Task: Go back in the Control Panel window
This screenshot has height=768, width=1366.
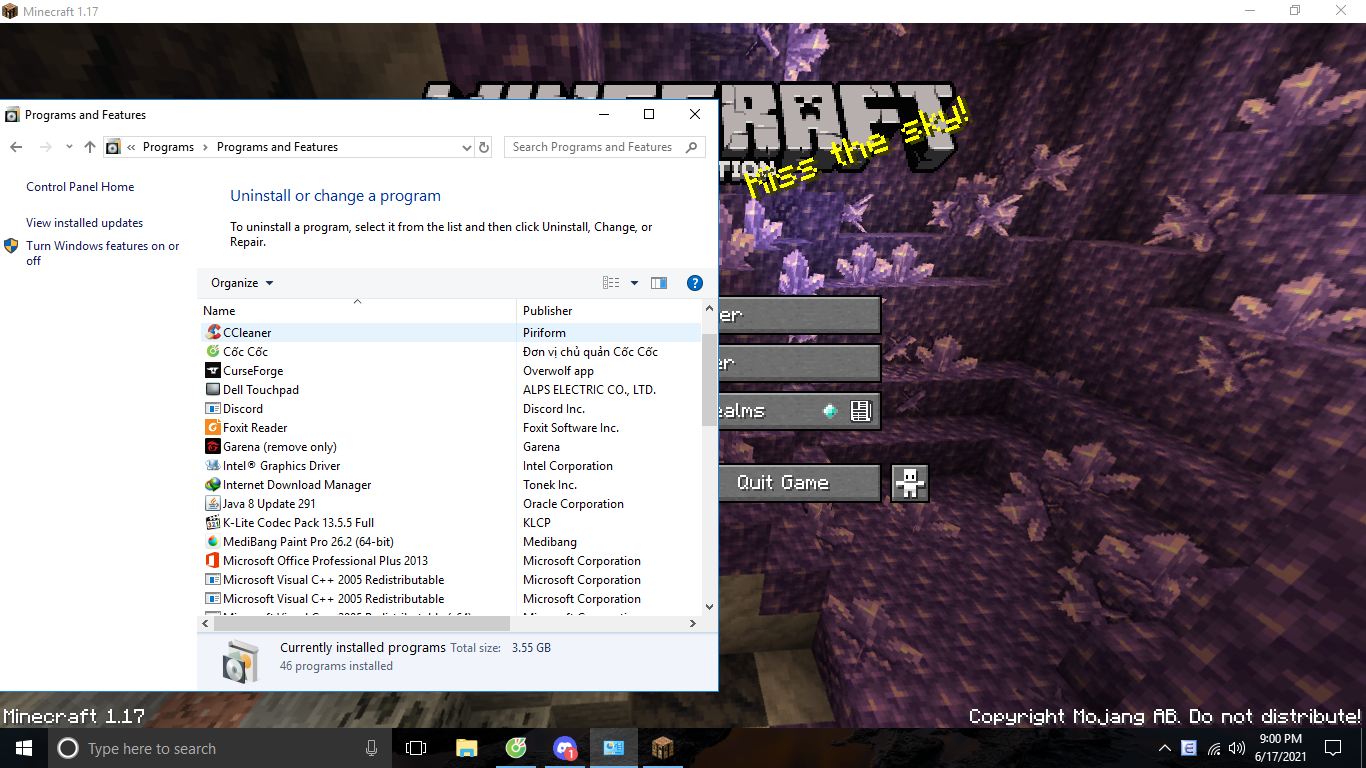Action: pos(16,147)
